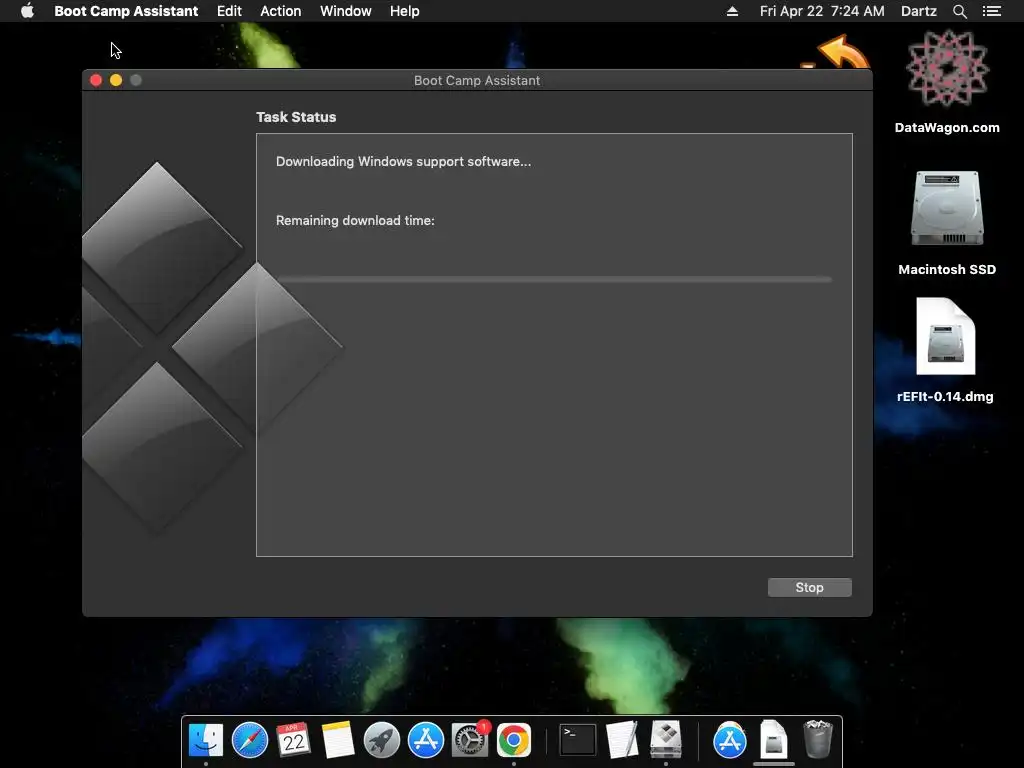Minimize the Boot Camp Assistant window

pos(116,80)
